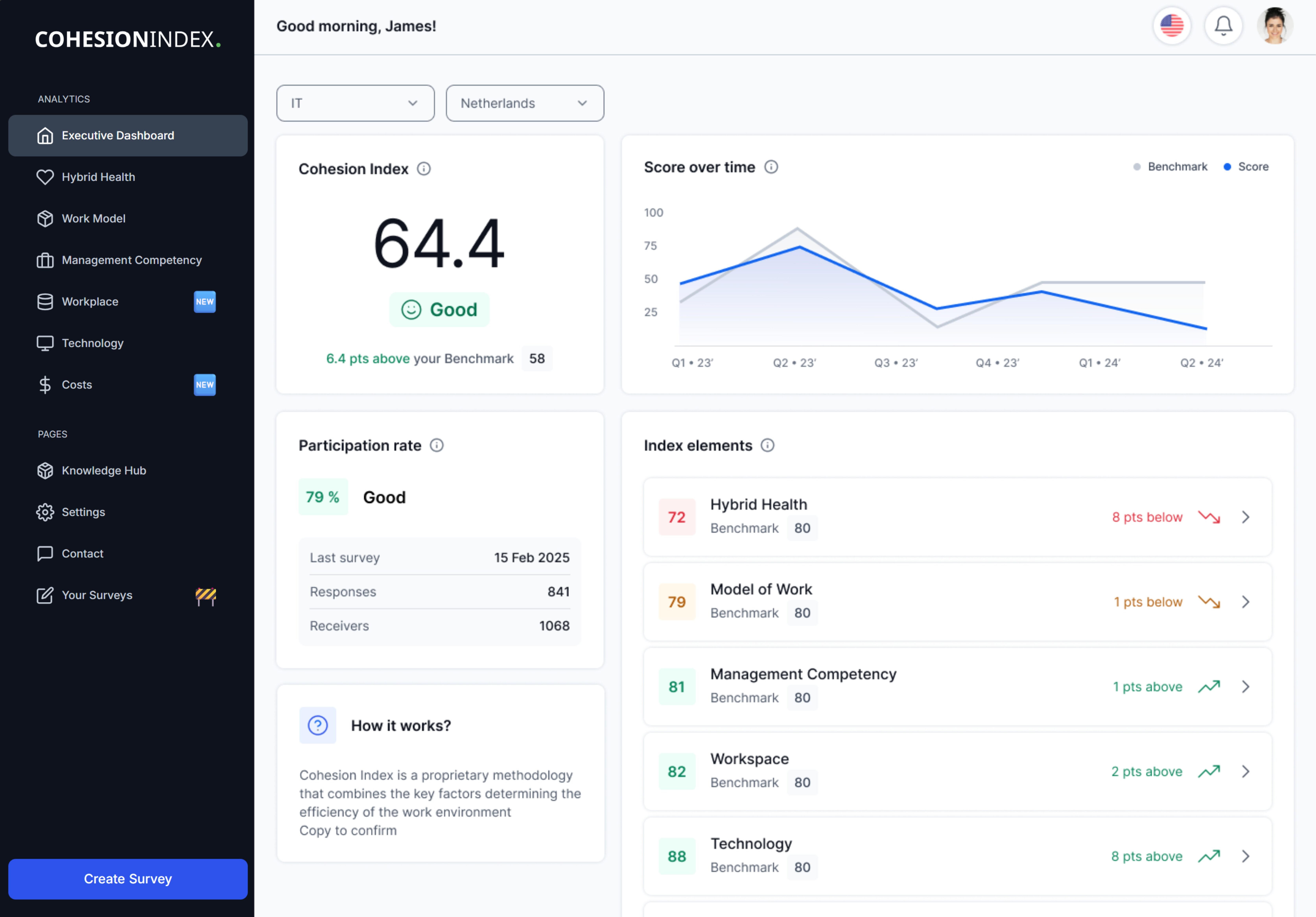
Task: Open Management Competency in the sidebar
Action: coord(128,260)
